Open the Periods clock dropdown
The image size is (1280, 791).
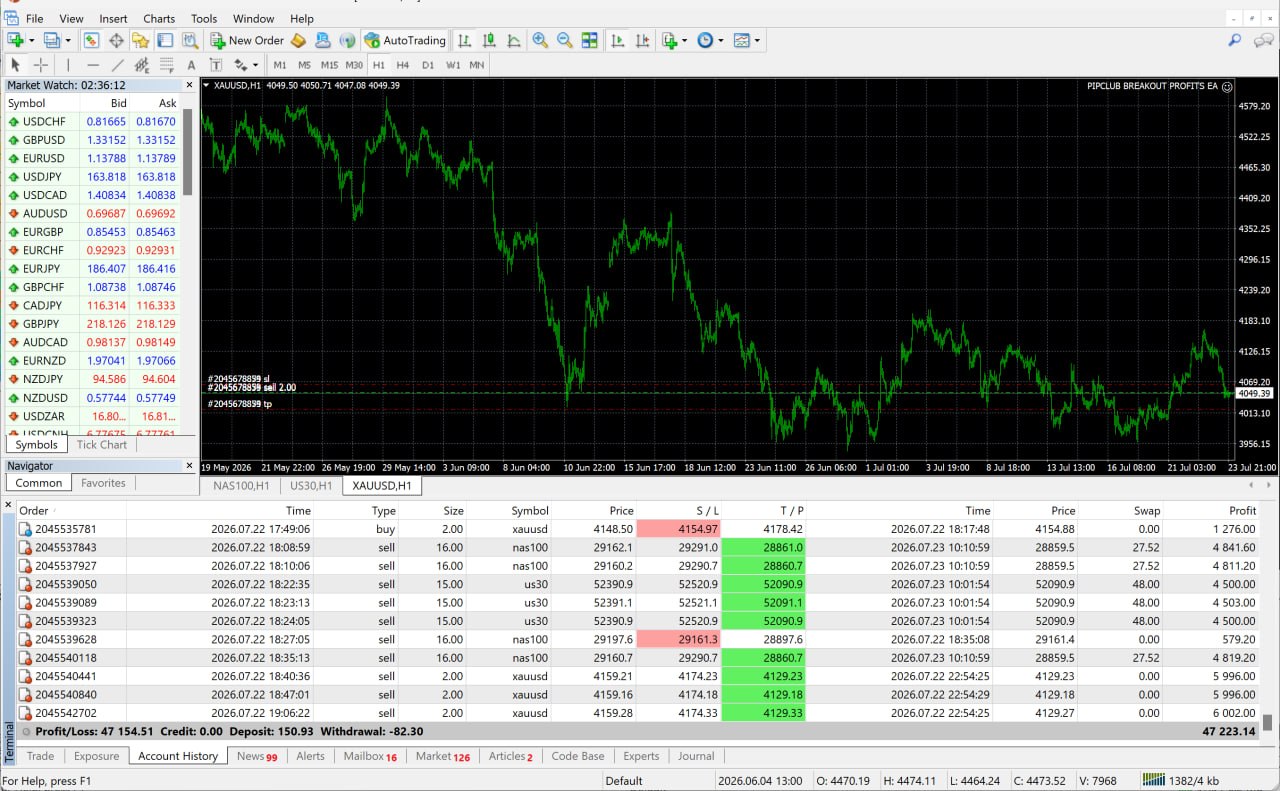click(721, 40)
